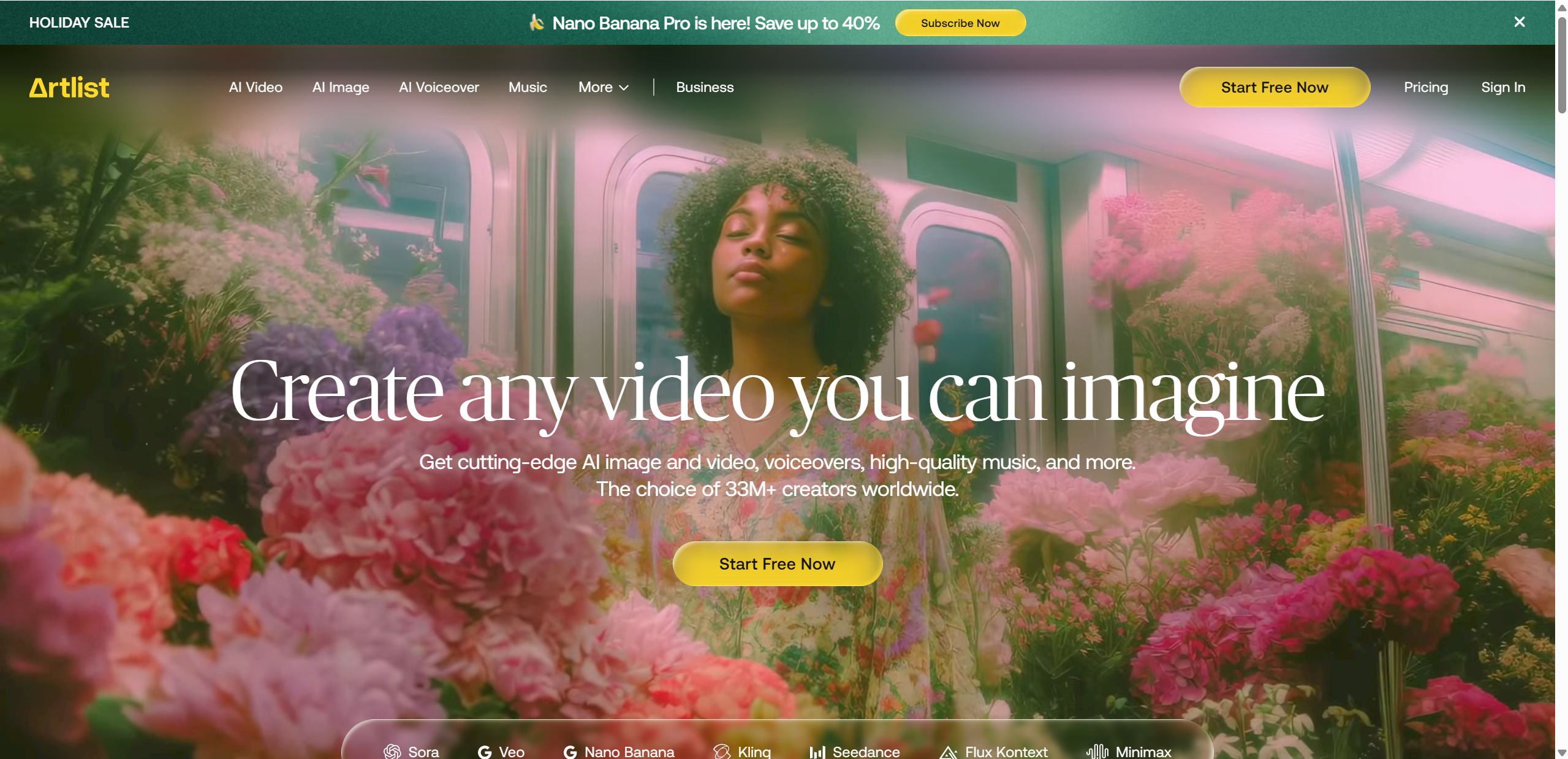The image size is (1568, 759).
Task: Dismiss the holiday sale banner
Action: [x=1519, y=22]
